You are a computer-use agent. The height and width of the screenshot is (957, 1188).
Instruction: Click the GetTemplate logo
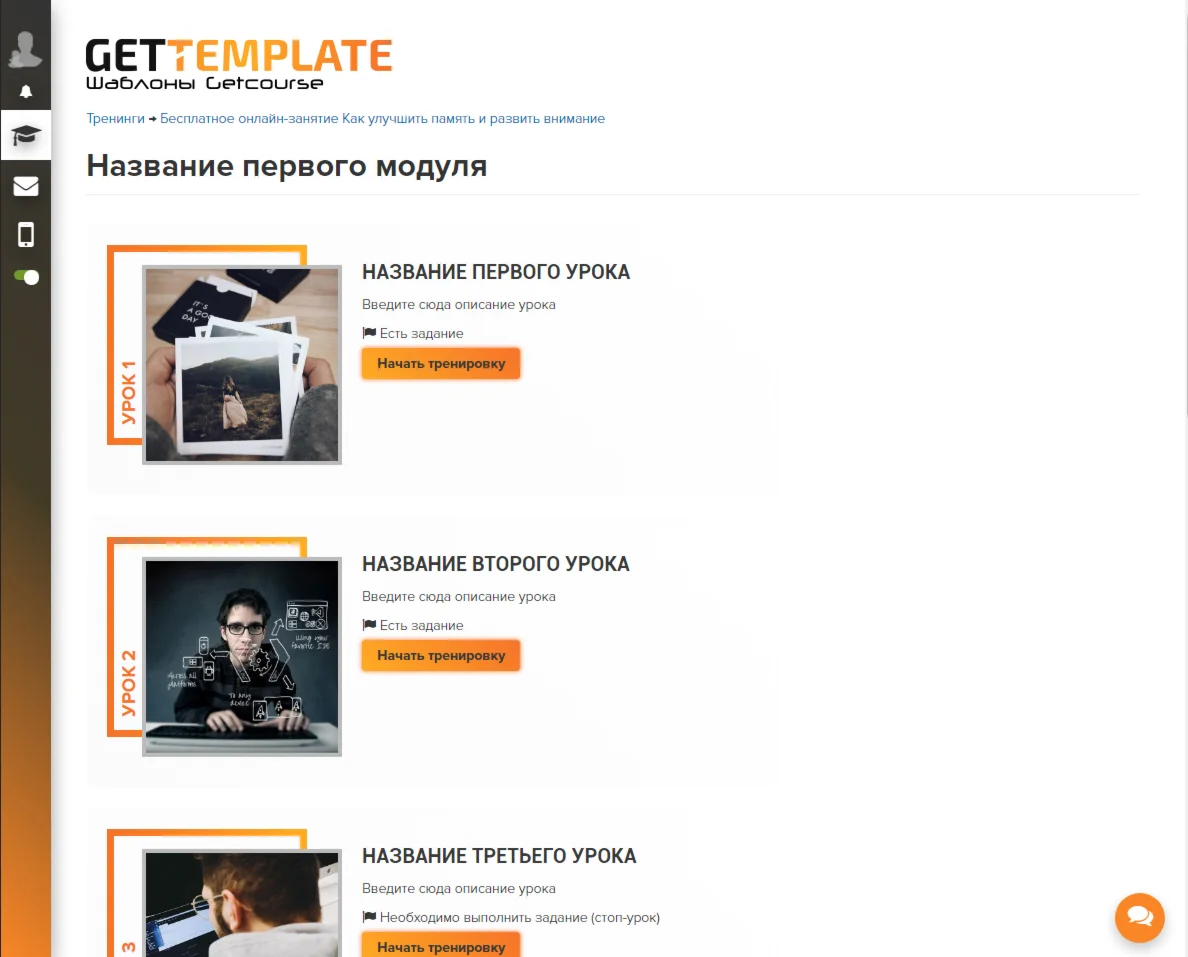pyautogui.click(x=239, y=65)
